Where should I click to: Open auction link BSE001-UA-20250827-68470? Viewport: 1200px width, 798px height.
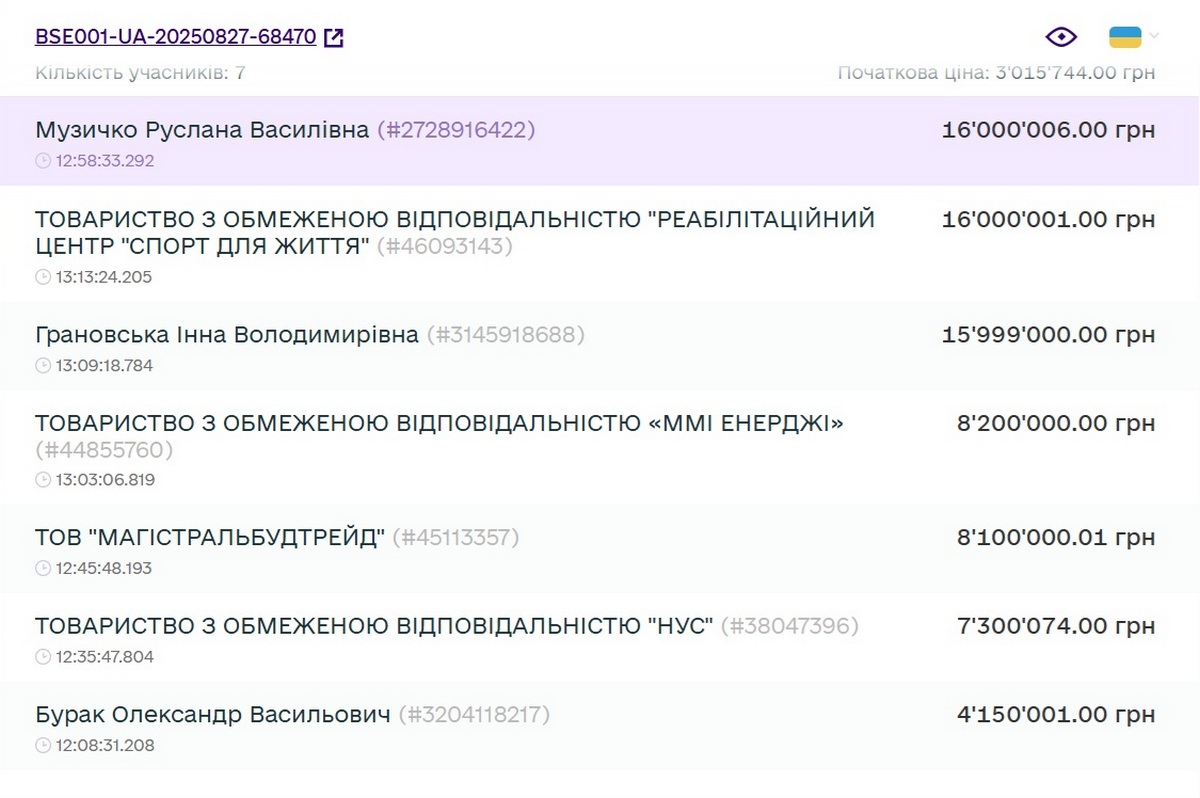(176, 37)
